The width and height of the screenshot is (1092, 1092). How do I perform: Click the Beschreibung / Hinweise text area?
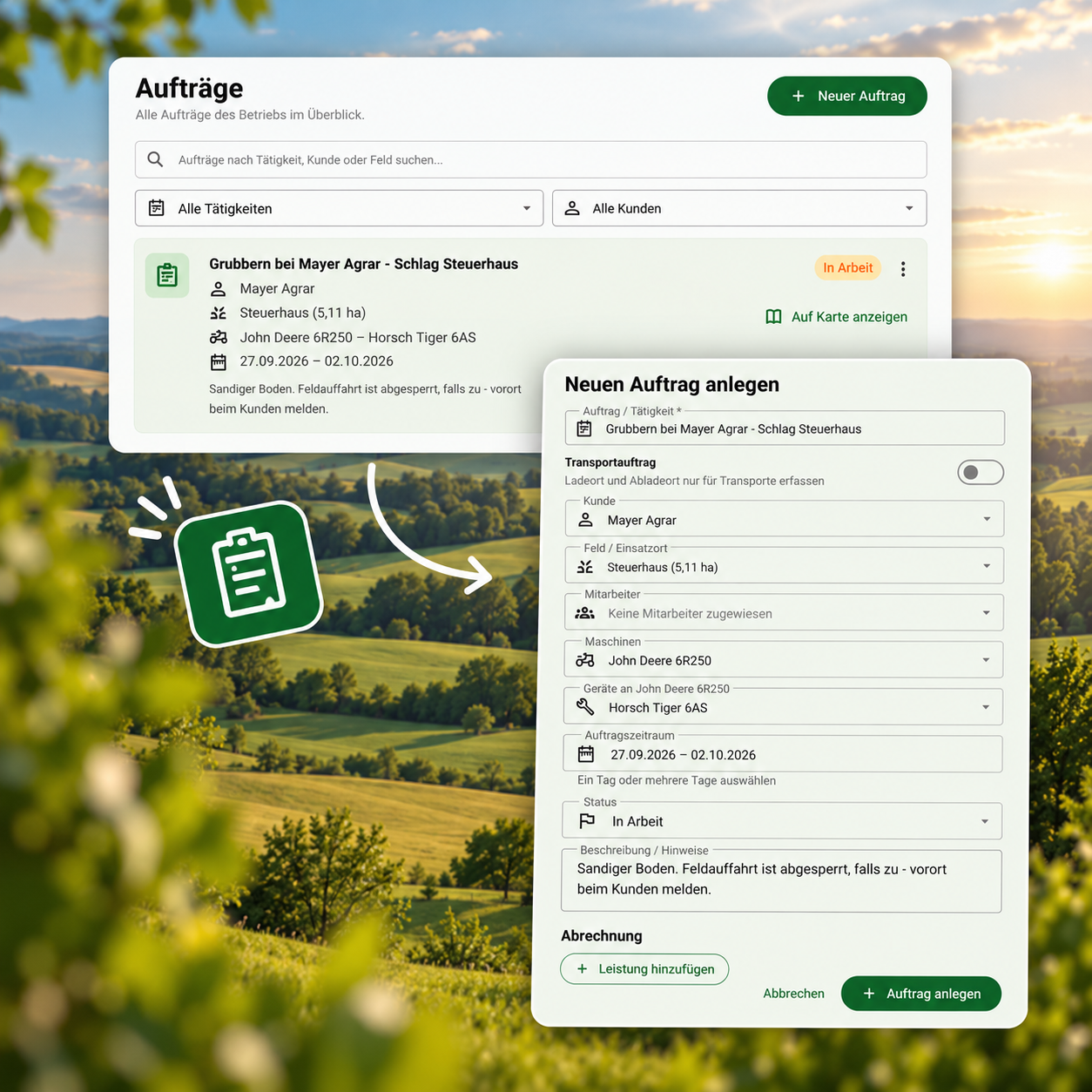click(782, 881)
